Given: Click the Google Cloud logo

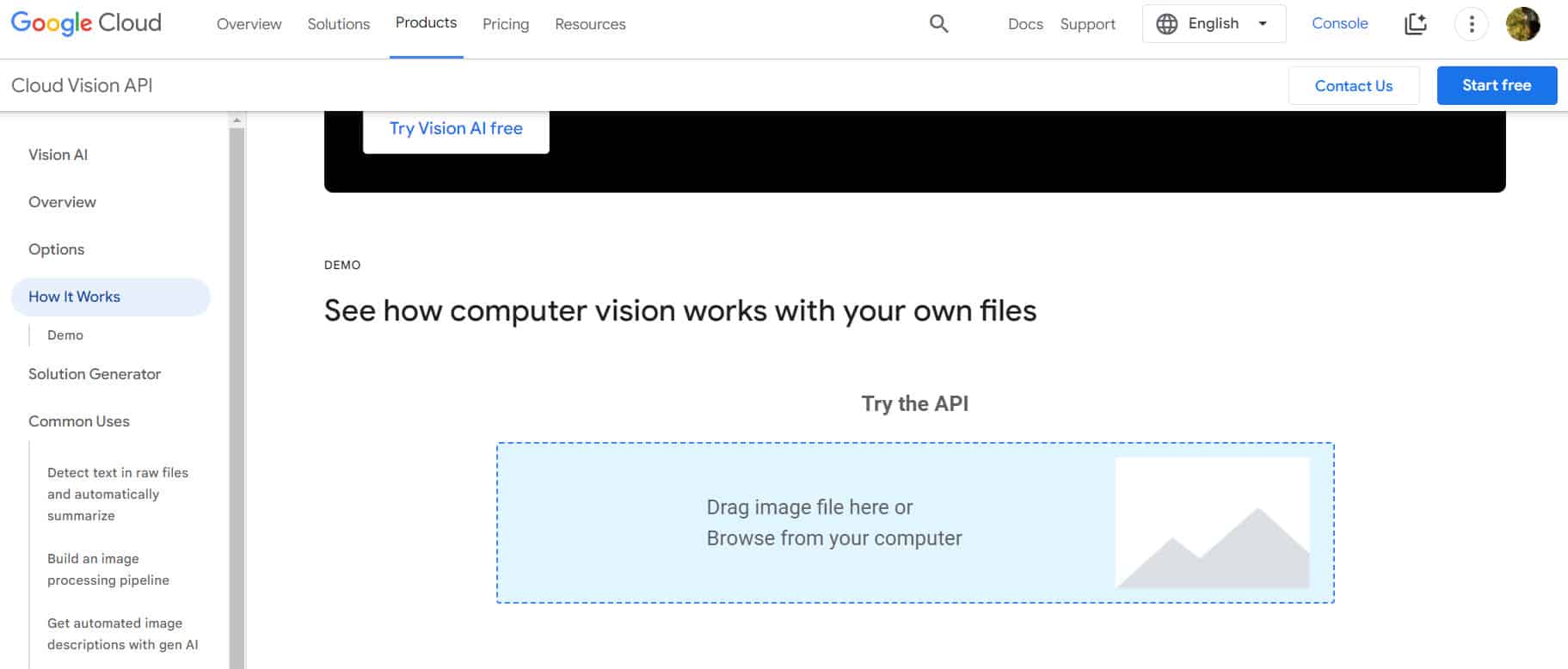Looking at the screenshot, I should click(x=86, y=23).
